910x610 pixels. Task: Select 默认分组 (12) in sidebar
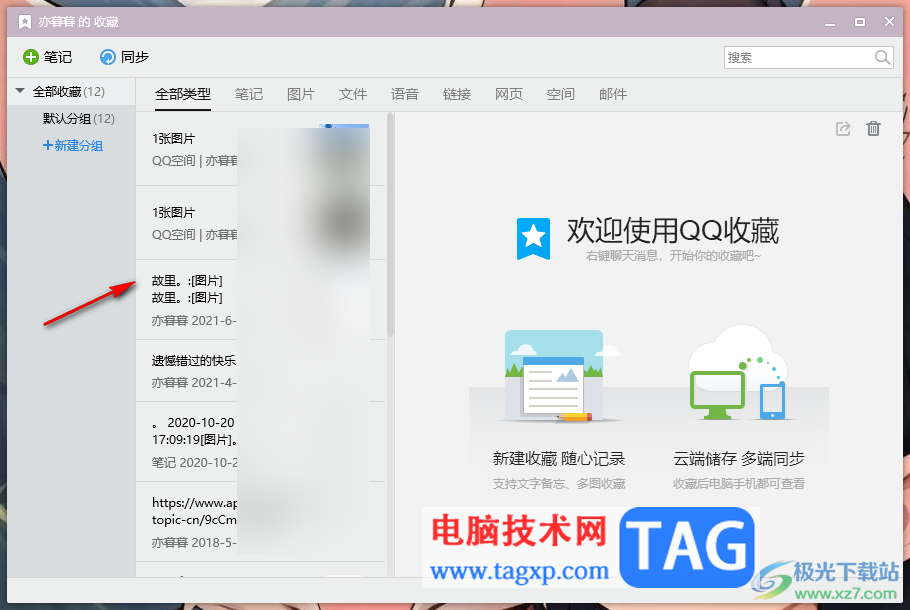pyautogui.click(x=78, y=118)
